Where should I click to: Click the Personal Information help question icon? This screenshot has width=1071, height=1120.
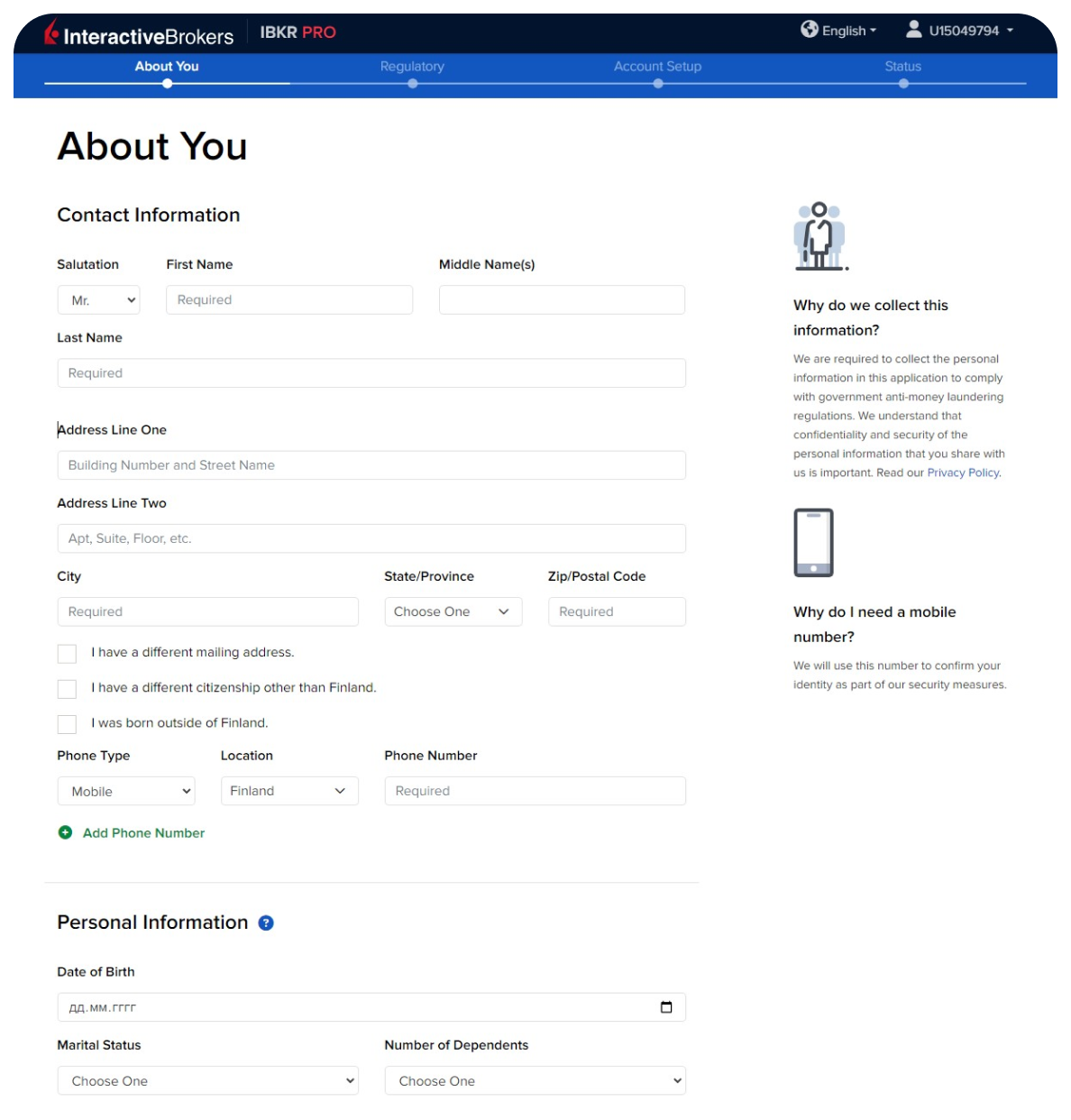click(266, 923)
